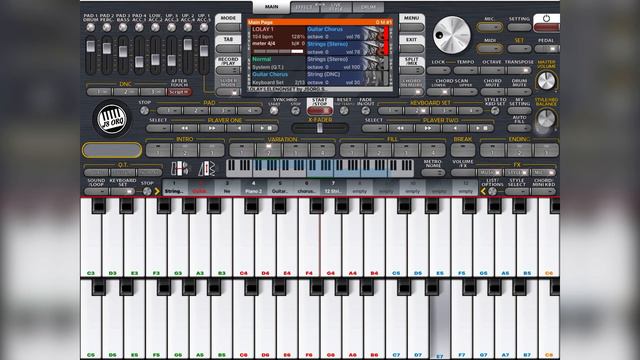
Task: Click the Style to KBD Set knob
Action: pyautogui.click(x=495, y=111)
